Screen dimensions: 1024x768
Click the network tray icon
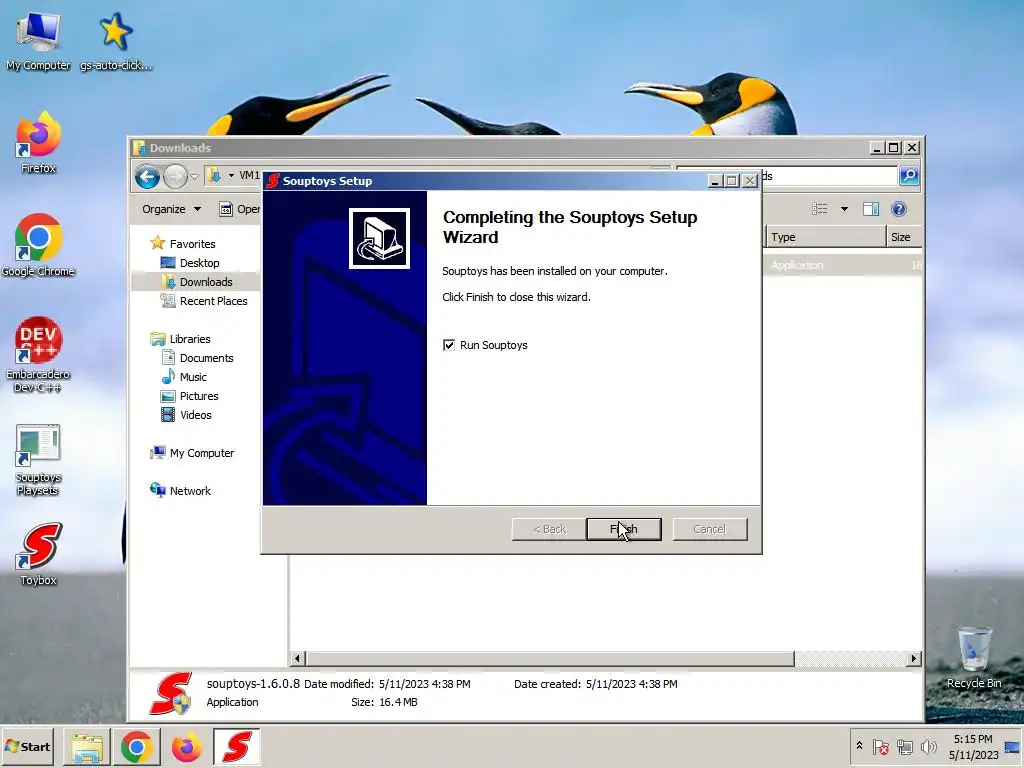coord(904,746)
